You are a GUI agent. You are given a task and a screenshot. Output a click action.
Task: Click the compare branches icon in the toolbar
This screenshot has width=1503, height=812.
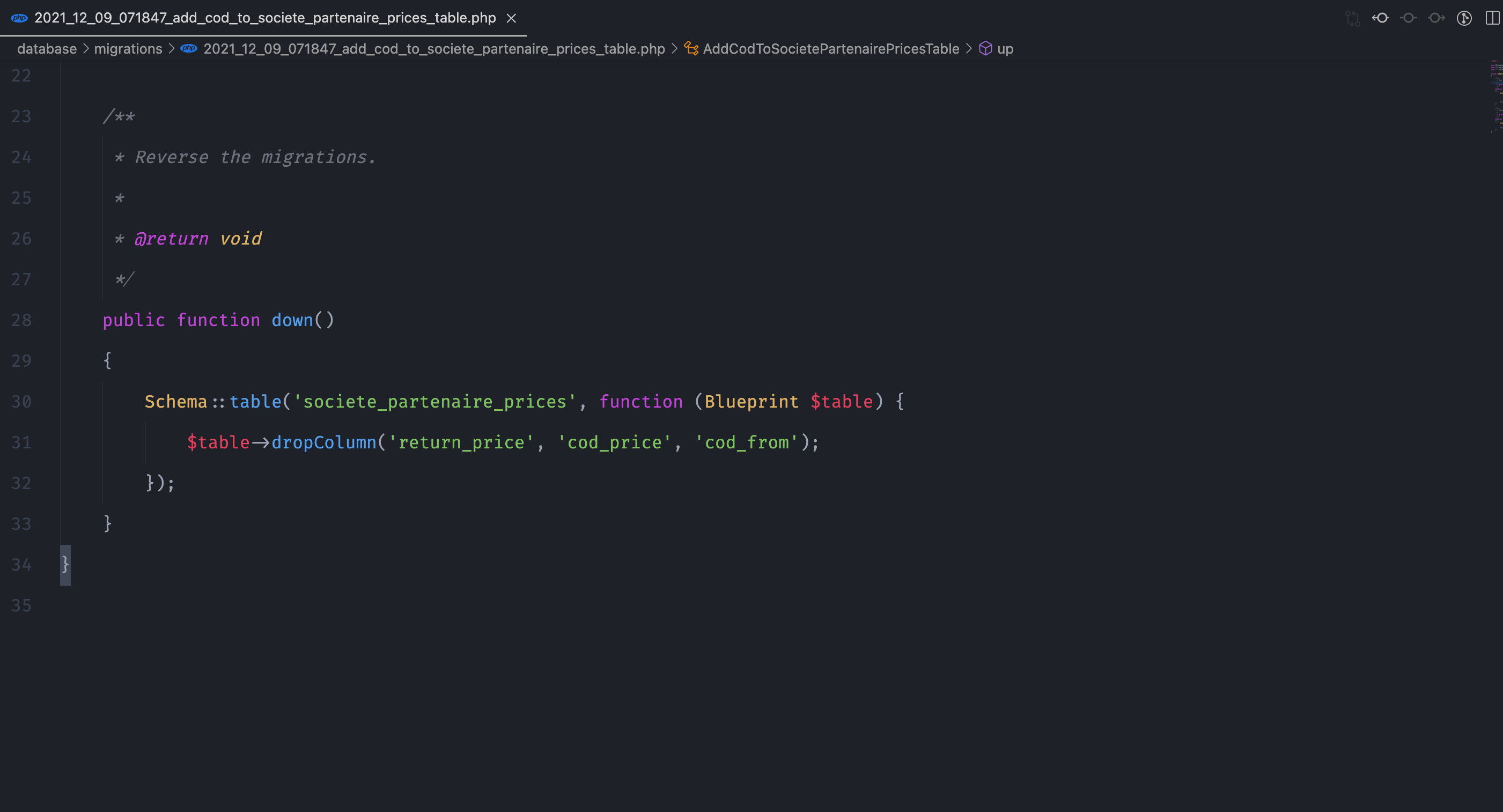coord(1352,18)
